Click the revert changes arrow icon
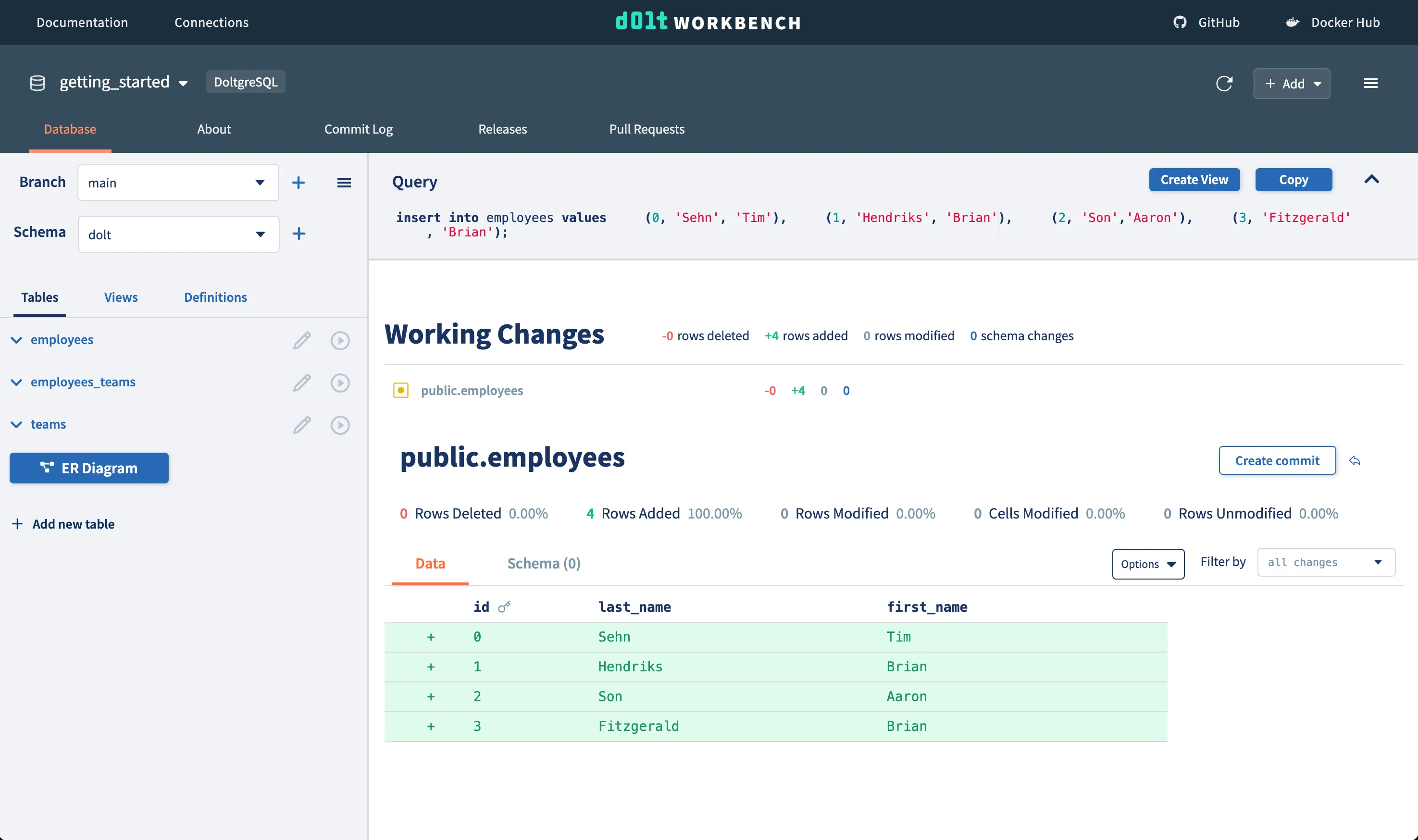This screenshot has width=1418, height=840. (1355, 461)
